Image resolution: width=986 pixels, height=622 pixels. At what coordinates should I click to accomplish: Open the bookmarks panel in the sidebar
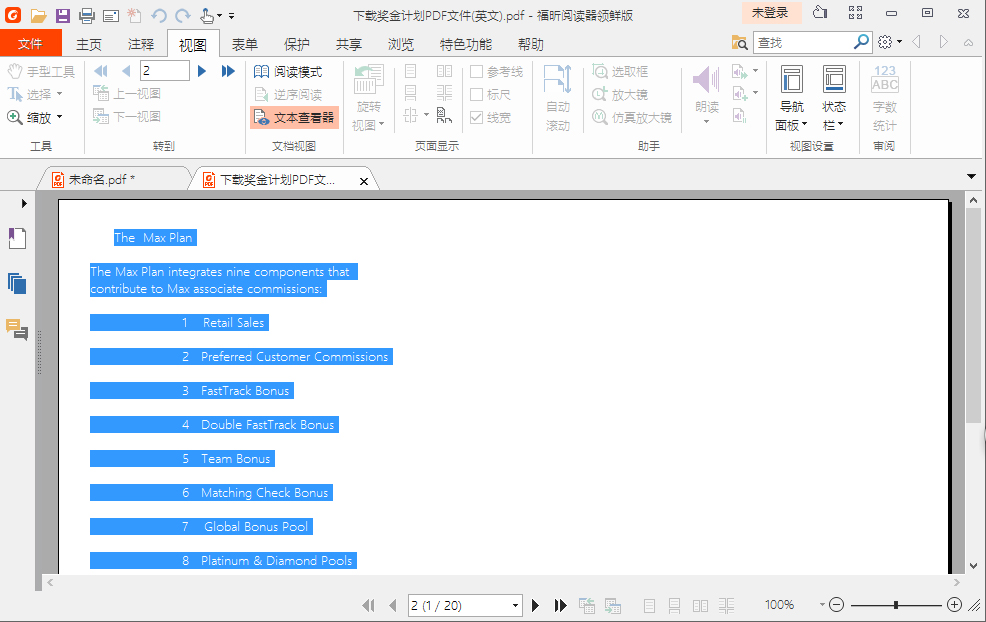(x=16, y=238)
